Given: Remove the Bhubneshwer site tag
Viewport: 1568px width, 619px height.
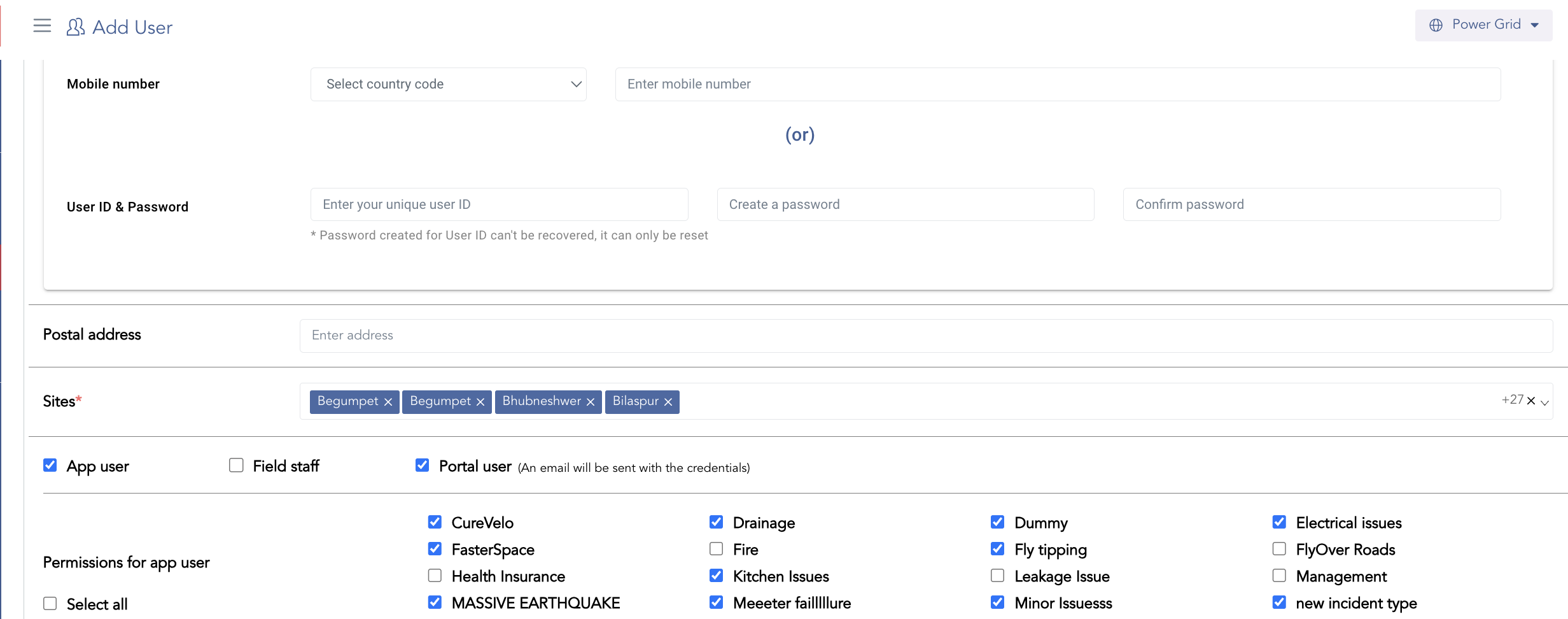Looking at the screenshot, I should pos(591,402).
